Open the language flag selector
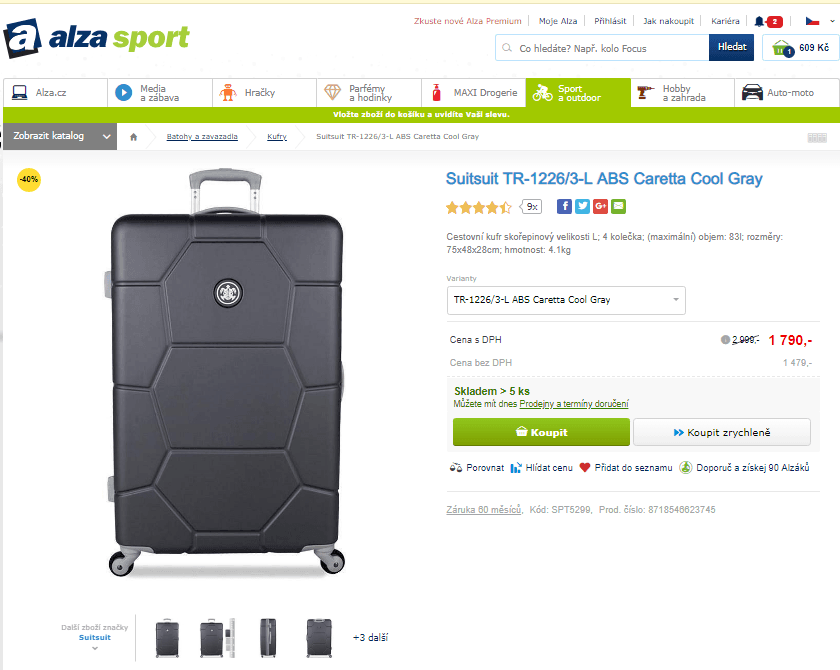Image resolution: width=840 pixels, height=670 pixels. click(811, 21)
